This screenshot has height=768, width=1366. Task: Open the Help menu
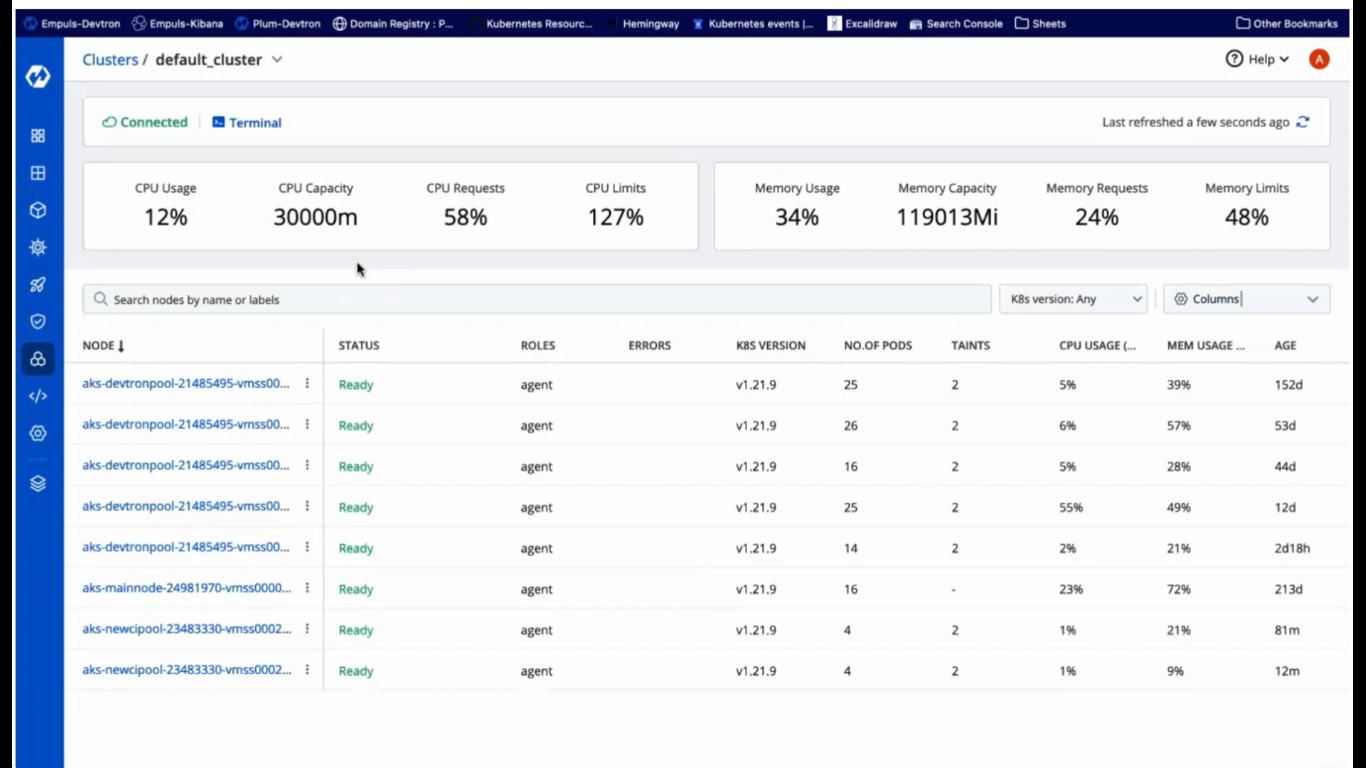click(1257, 60)
